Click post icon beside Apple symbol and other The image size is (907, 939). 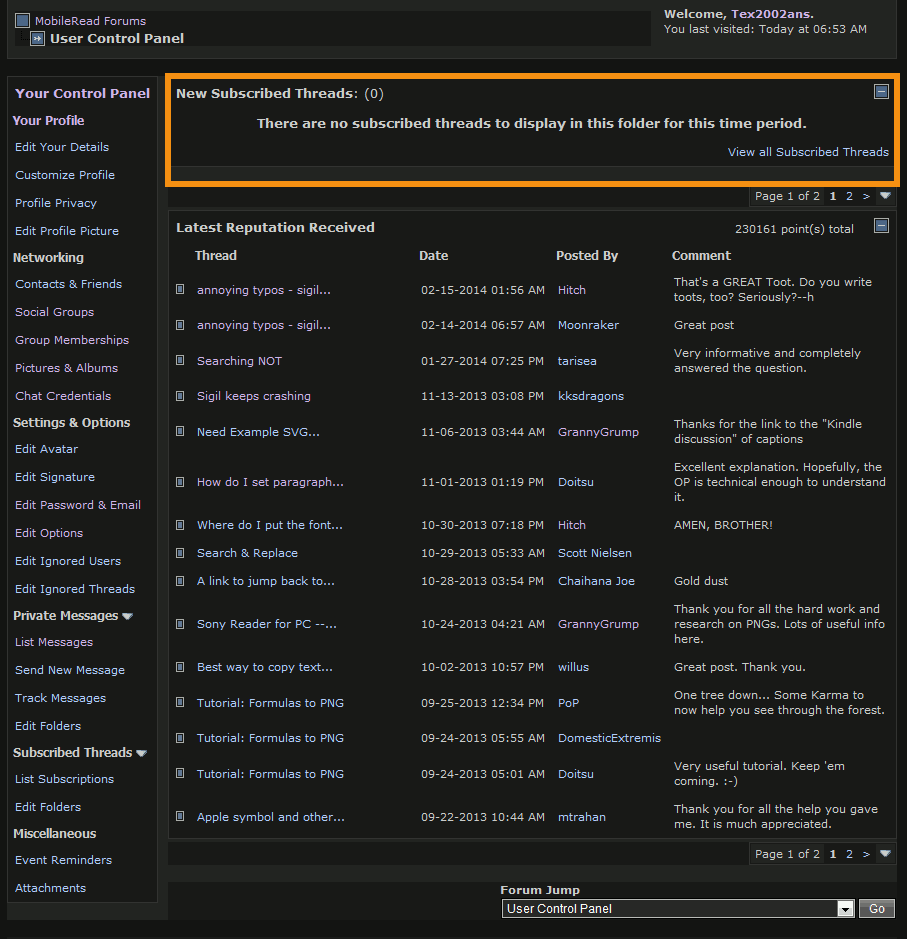point(180,816)
